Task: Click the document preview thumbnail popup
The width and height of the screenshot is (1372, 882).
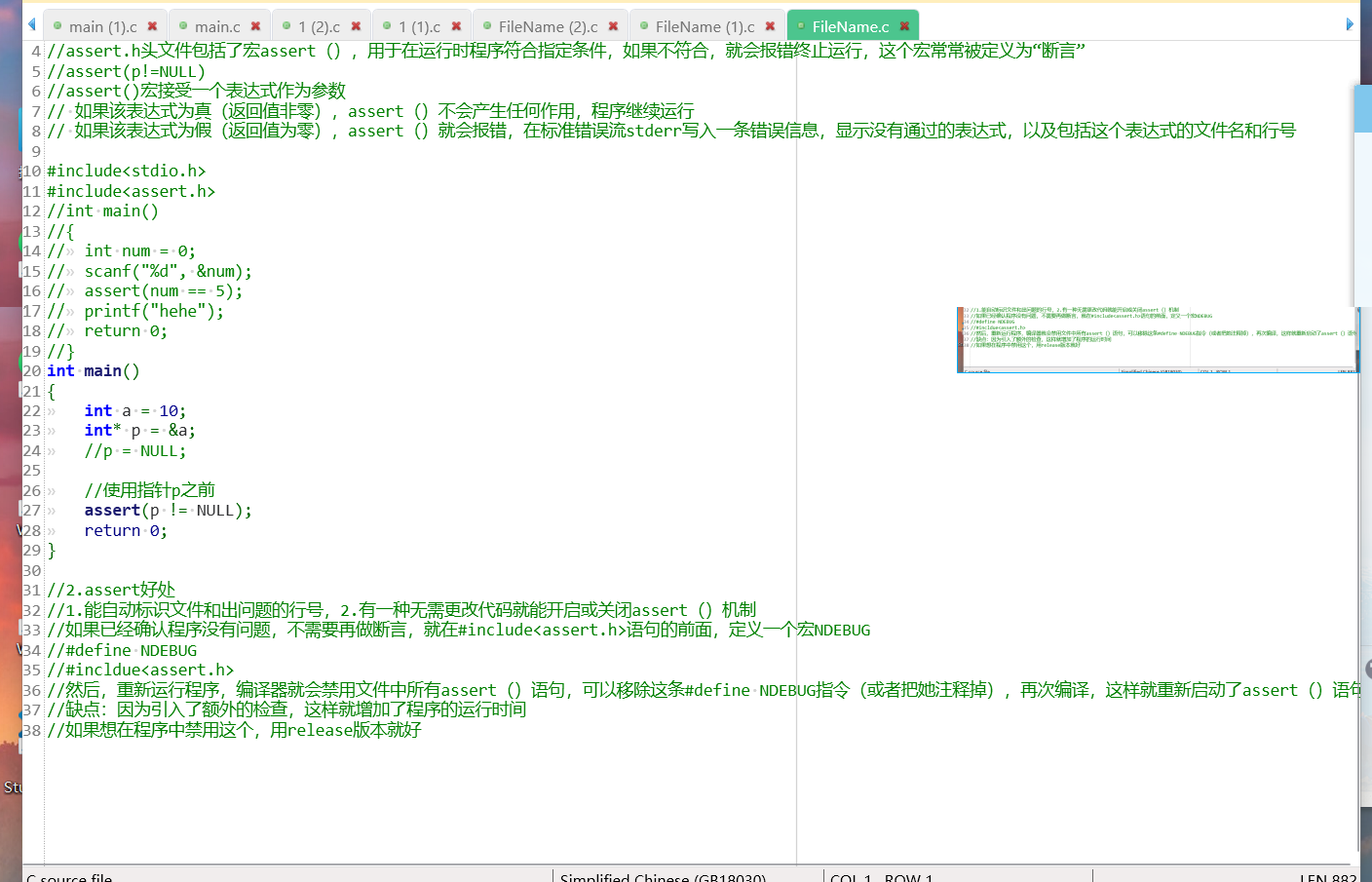Action: coord(1158,339)
